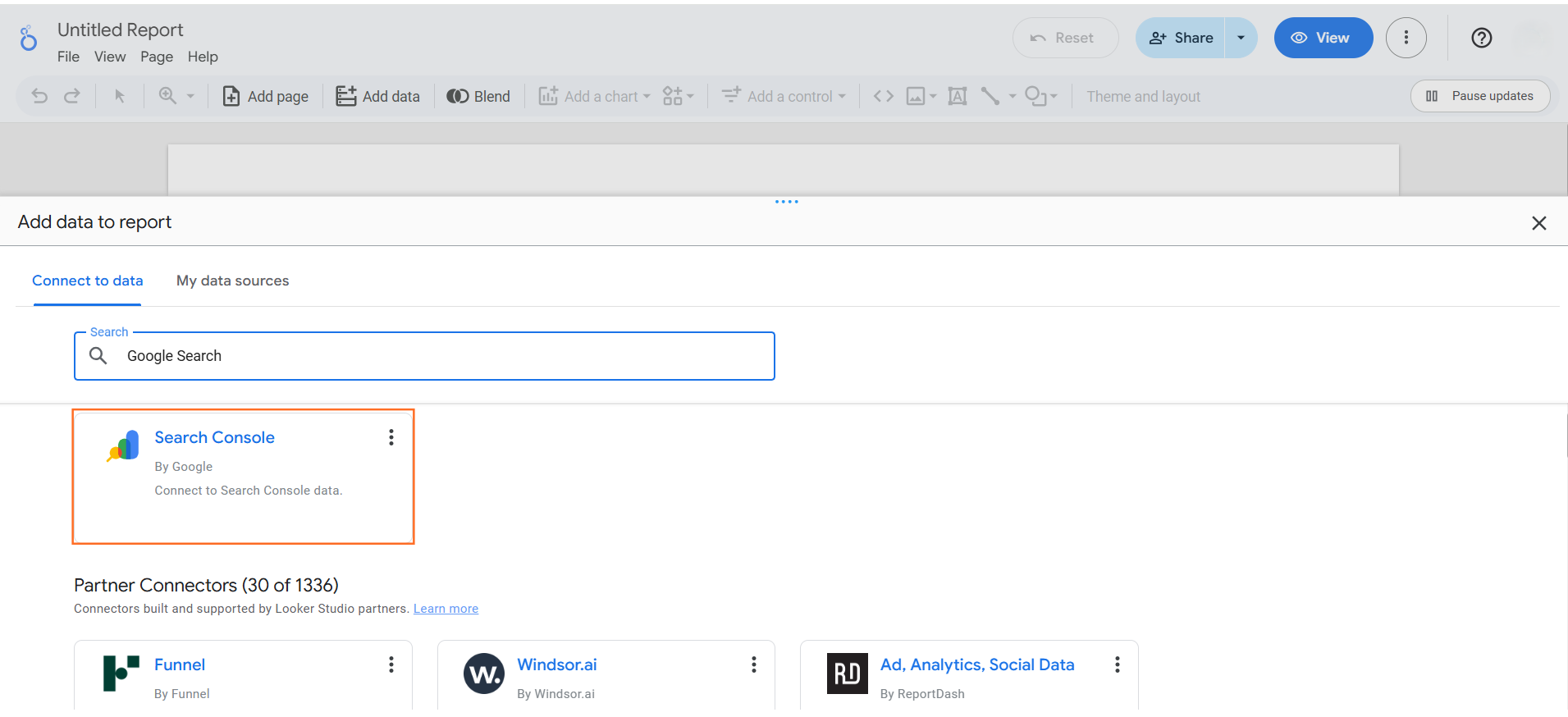
Task: Open Search Console card three-dot menu
Action: (x=391, y=437)
